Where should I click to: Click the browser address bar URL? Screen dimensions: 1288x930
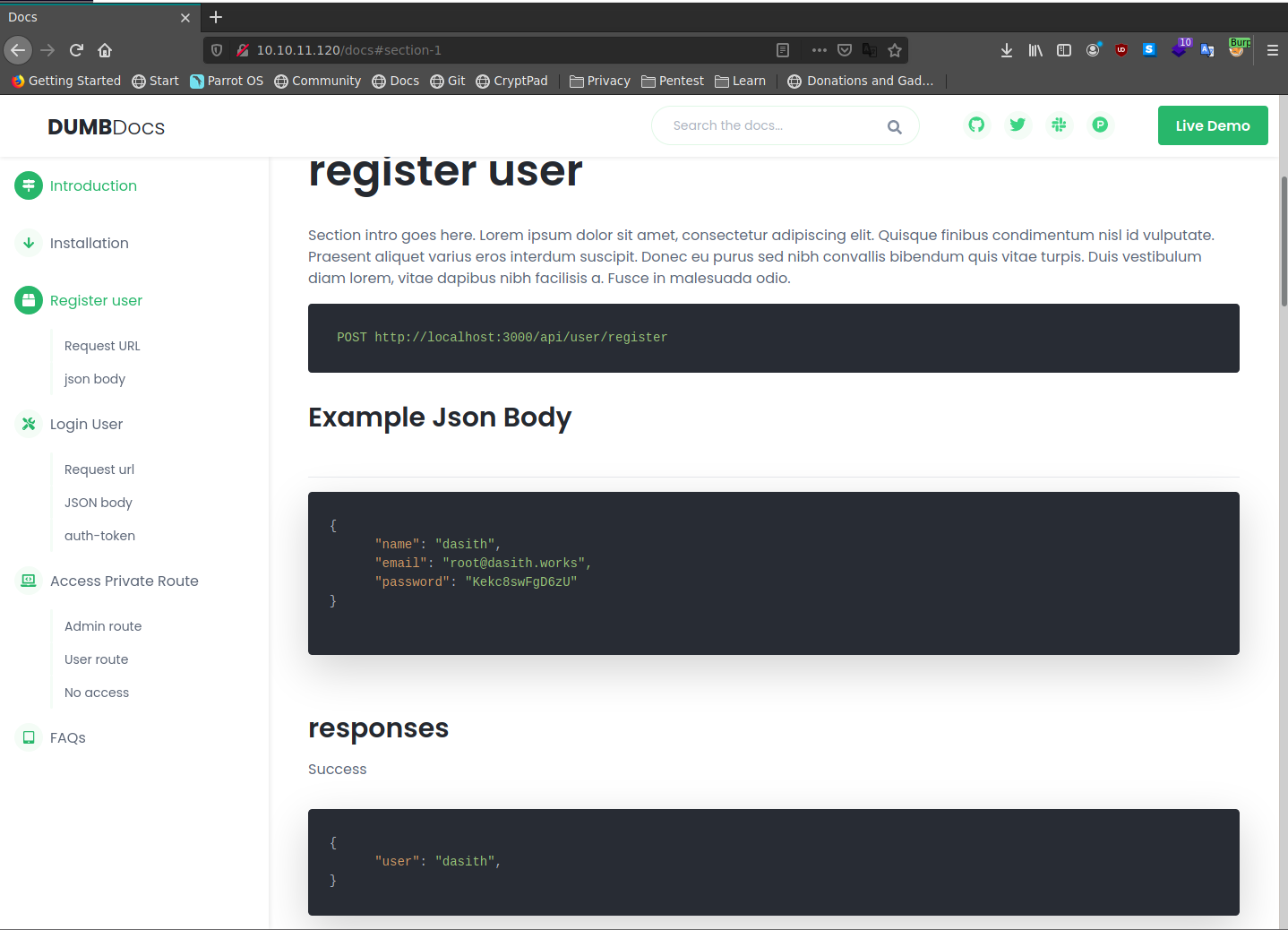349,50
